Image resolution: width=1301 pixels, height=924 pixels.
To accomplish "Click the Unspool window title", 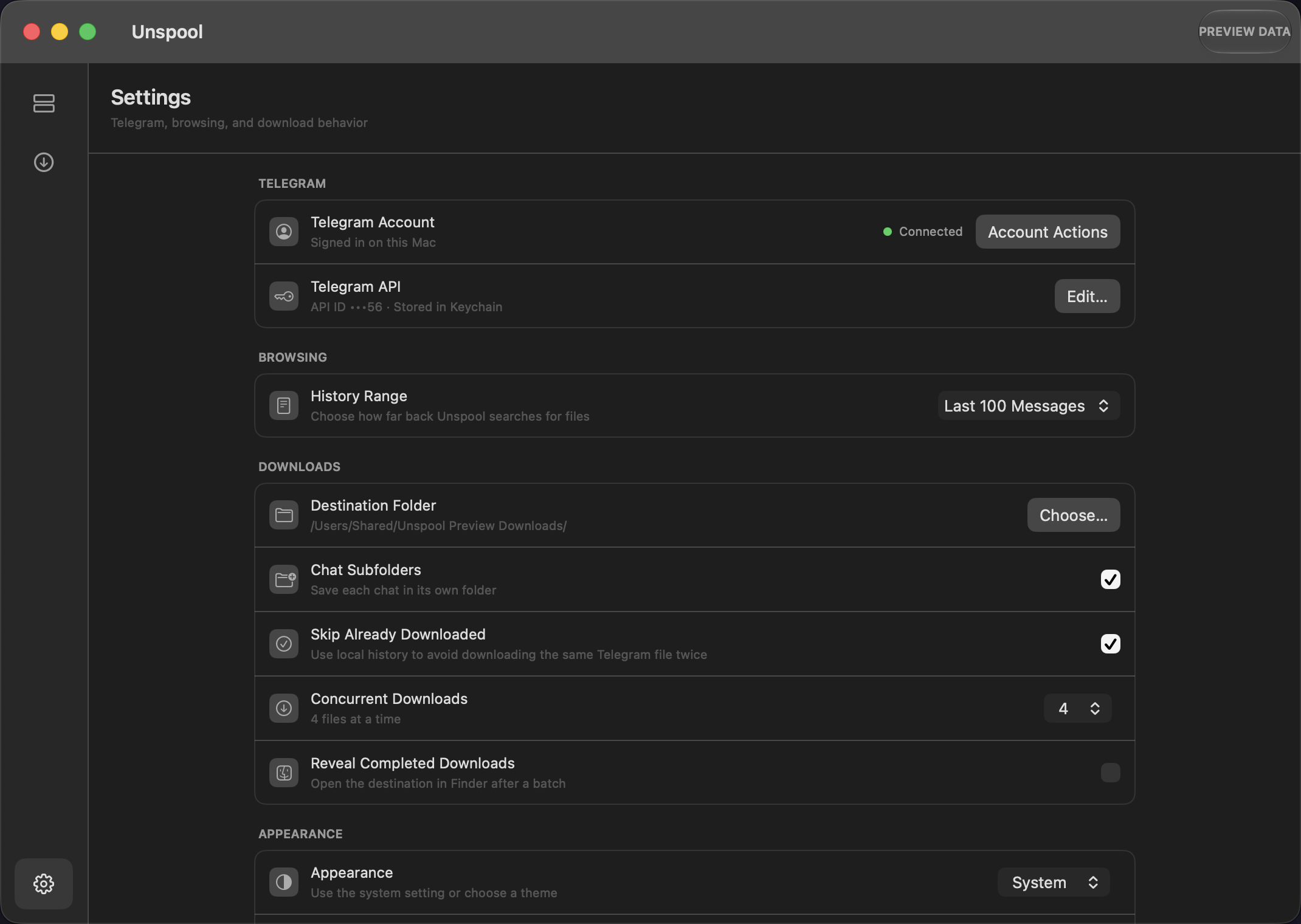I will pyautogui.click(x=167, y=32).
